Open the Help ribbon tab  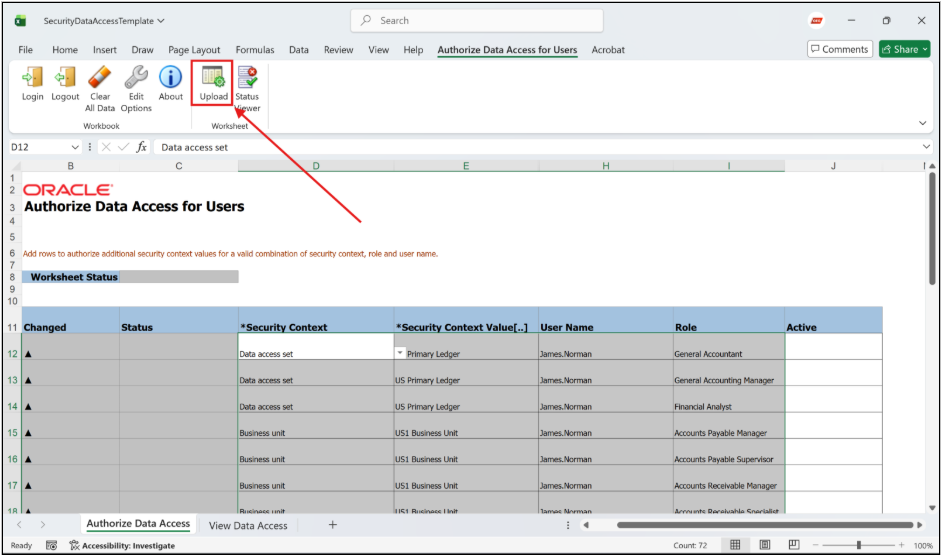pos(413,50)
